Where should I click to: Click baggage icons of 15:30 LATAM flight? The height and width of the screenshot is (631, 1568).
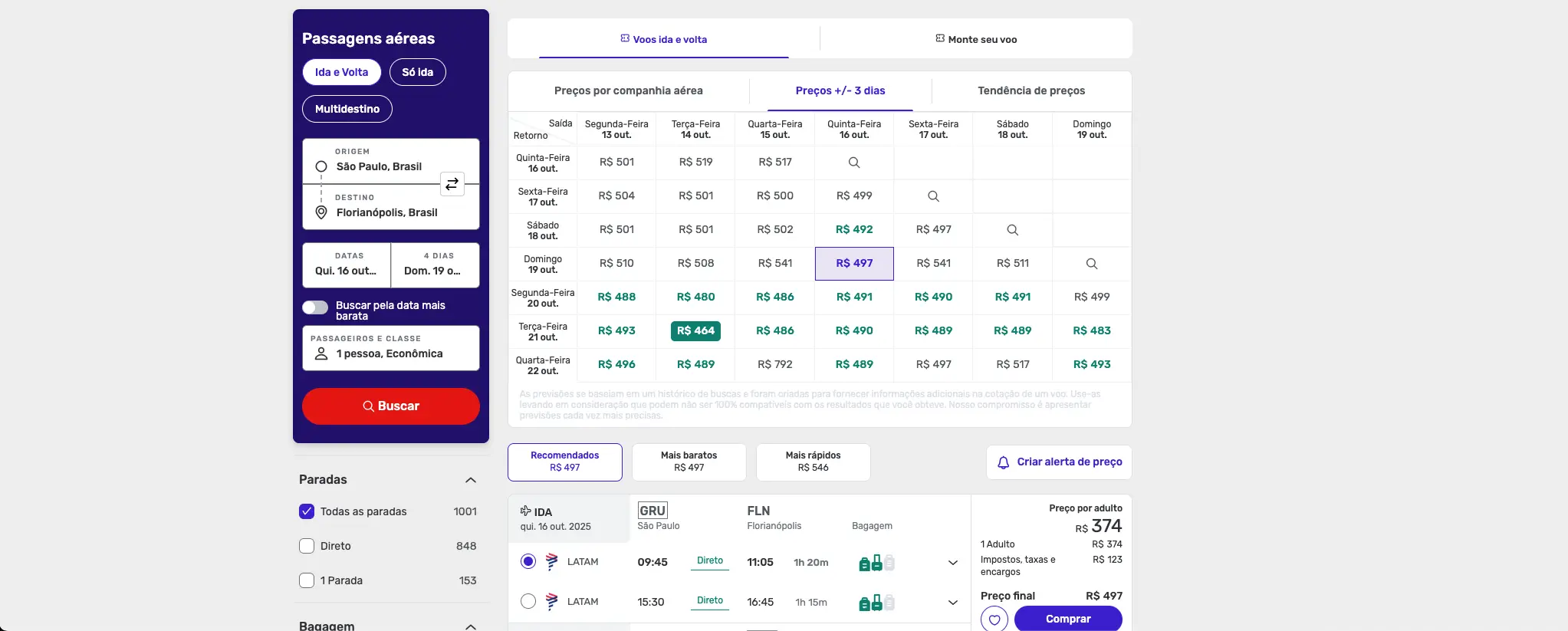tap(876, 603)
